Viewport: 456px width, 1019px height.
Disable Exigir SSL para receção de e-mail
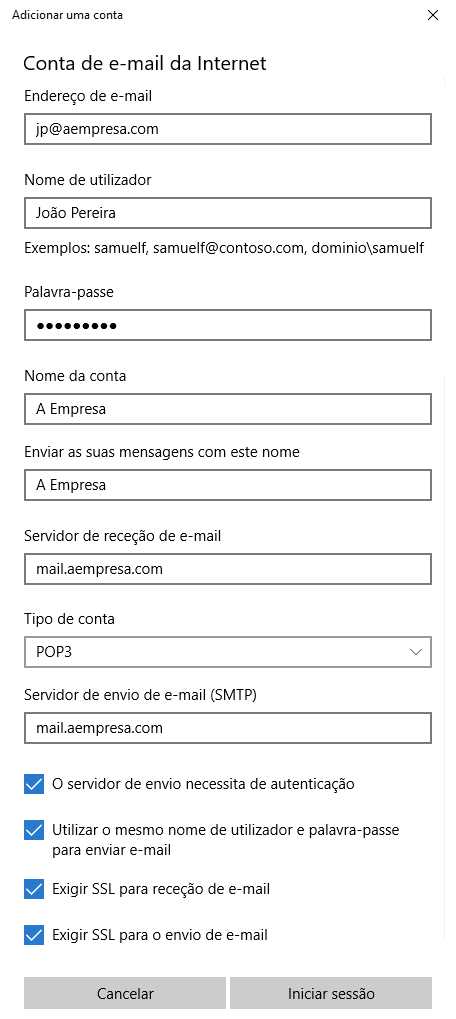coord(34,889)
